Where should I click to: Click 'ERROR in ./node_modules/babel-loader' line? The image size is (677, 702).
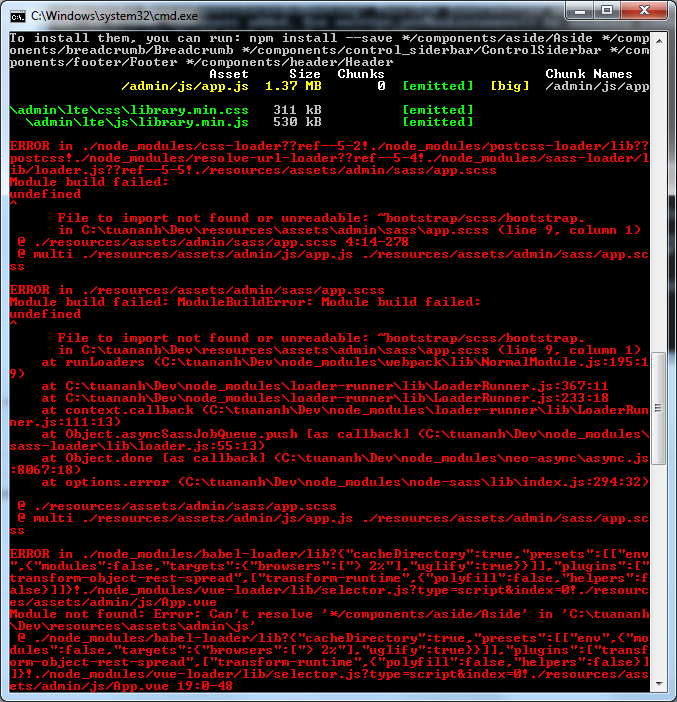click(329, 554)
